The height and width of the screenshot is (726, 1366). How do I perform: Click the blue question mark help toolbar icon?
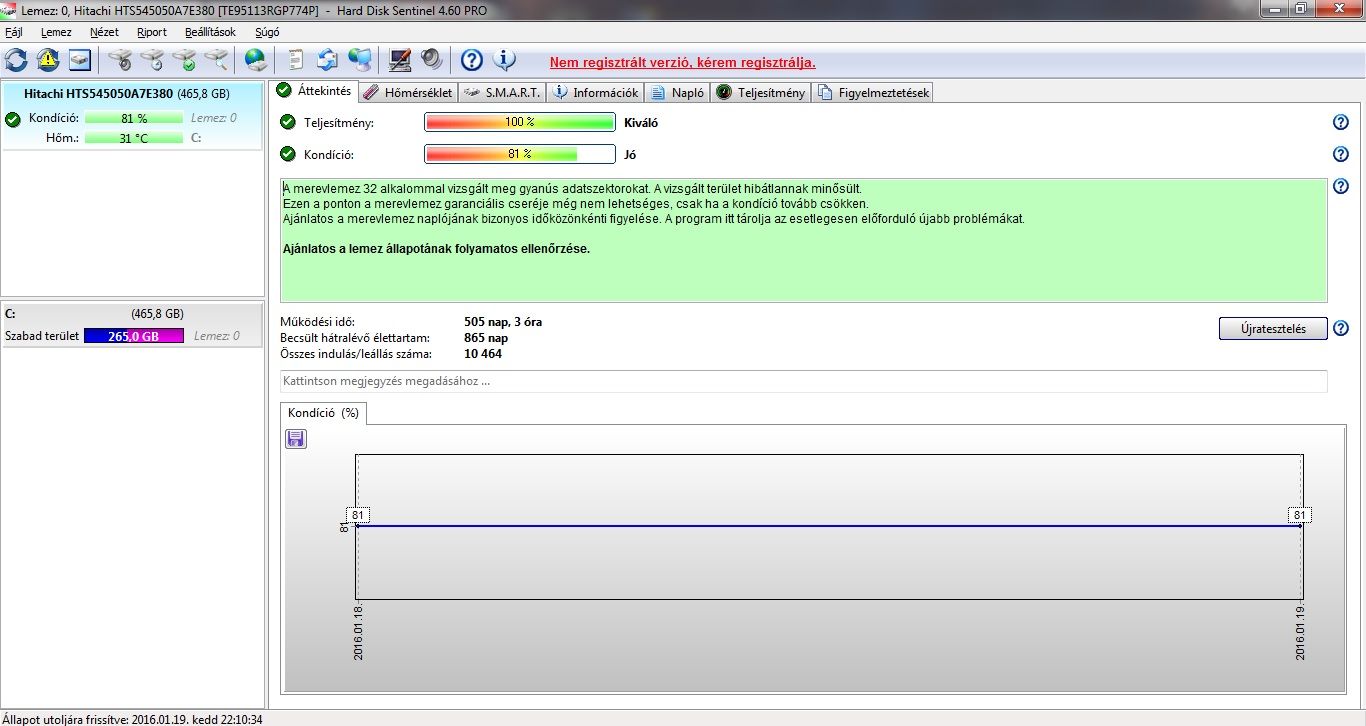pyautogui.click(x=472, y=60)
